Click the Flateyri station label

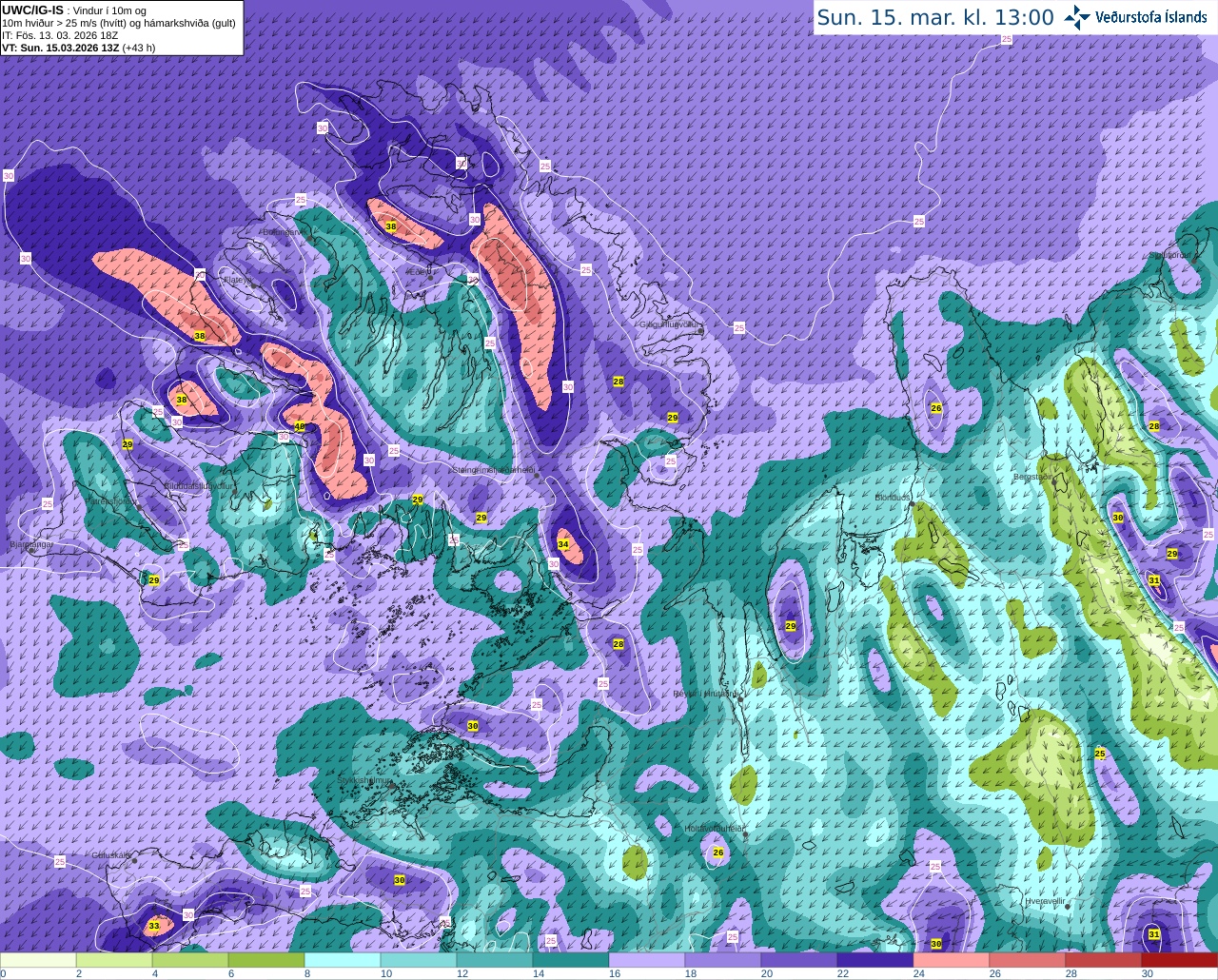pos(238,280)
